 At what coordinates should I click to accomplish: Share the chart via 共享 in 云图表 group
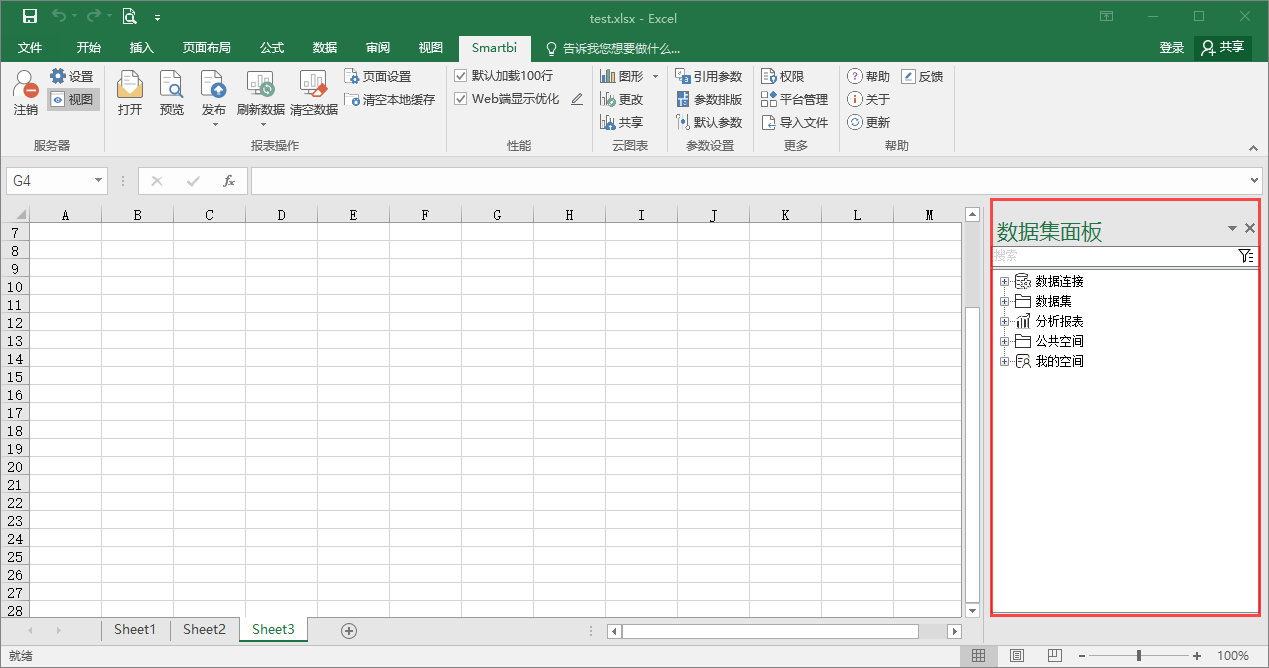coord(622,122)
